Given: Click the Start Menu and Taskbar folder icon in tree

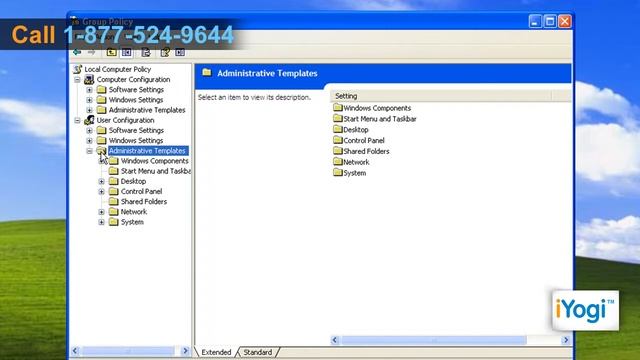Looking at the screenshot, I should point(113,171).
